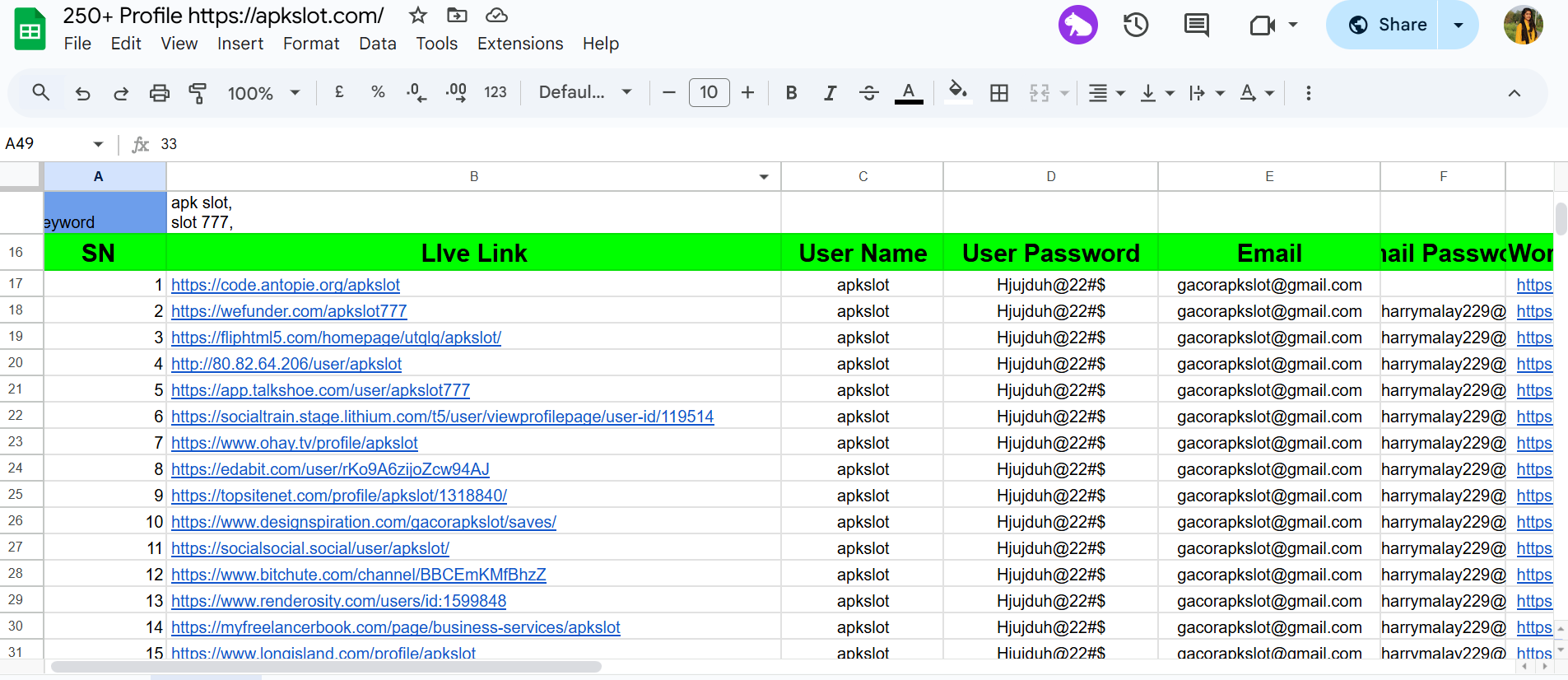Viewport: 1568px width, 680px height.
Task: Toggle strikethrough formatting
Action: 868,93
